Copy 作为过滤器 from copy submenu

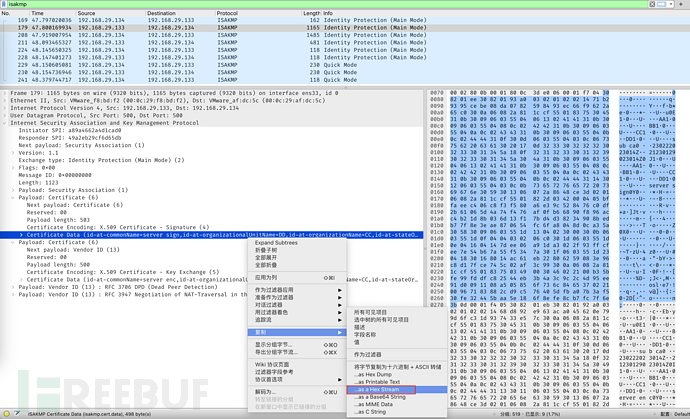(x=397, y=355)
